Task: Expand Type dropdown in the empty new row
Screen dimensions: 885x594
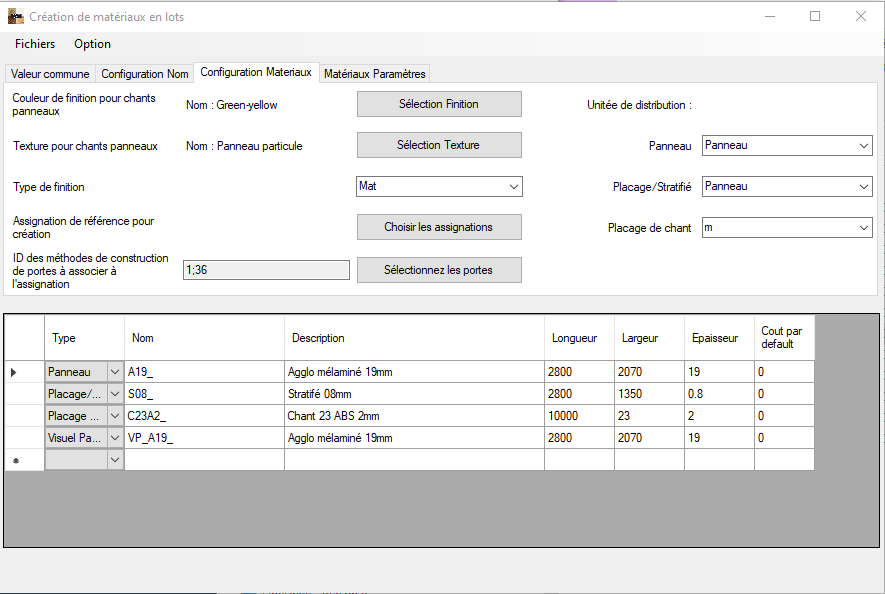Action: [115, 460]
